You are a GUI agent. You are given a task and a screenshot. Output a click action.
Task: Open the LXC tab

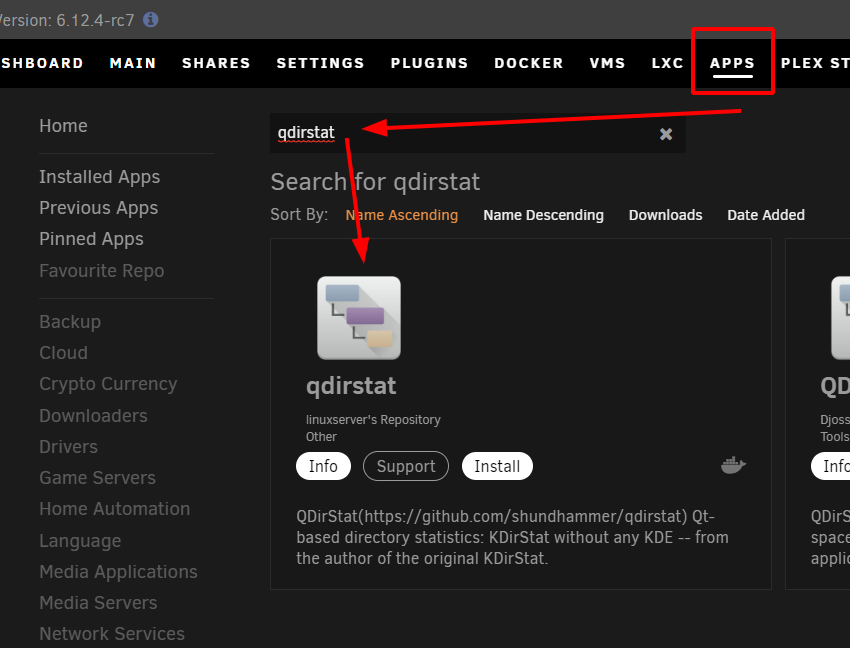[x=667, y=63]
